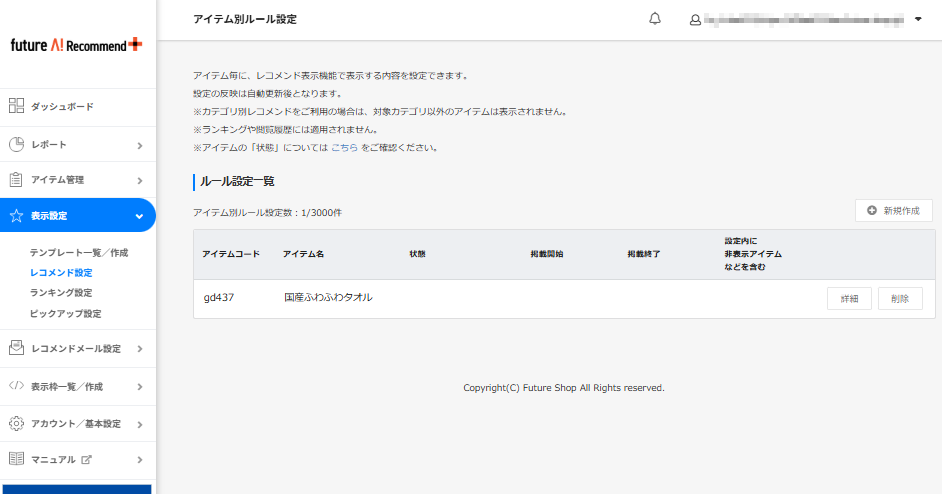Expand the レコメンドメール設定 chevron
Image resolution: width=942 pixels, height=494 pixels.
(x=139, y=349)
